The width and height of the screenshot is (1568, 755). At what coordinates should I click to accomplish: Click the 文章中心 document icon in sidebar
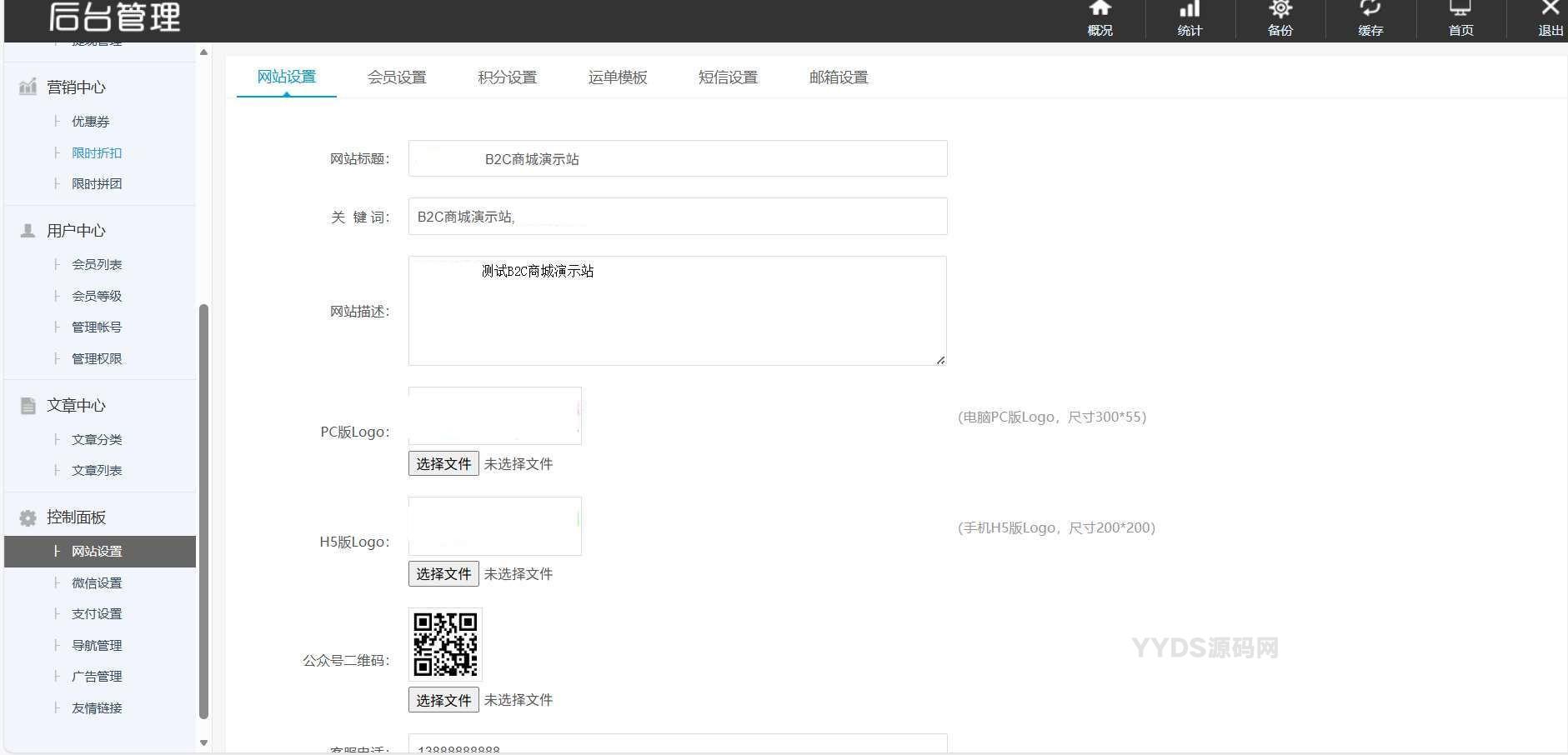point(27,405)
